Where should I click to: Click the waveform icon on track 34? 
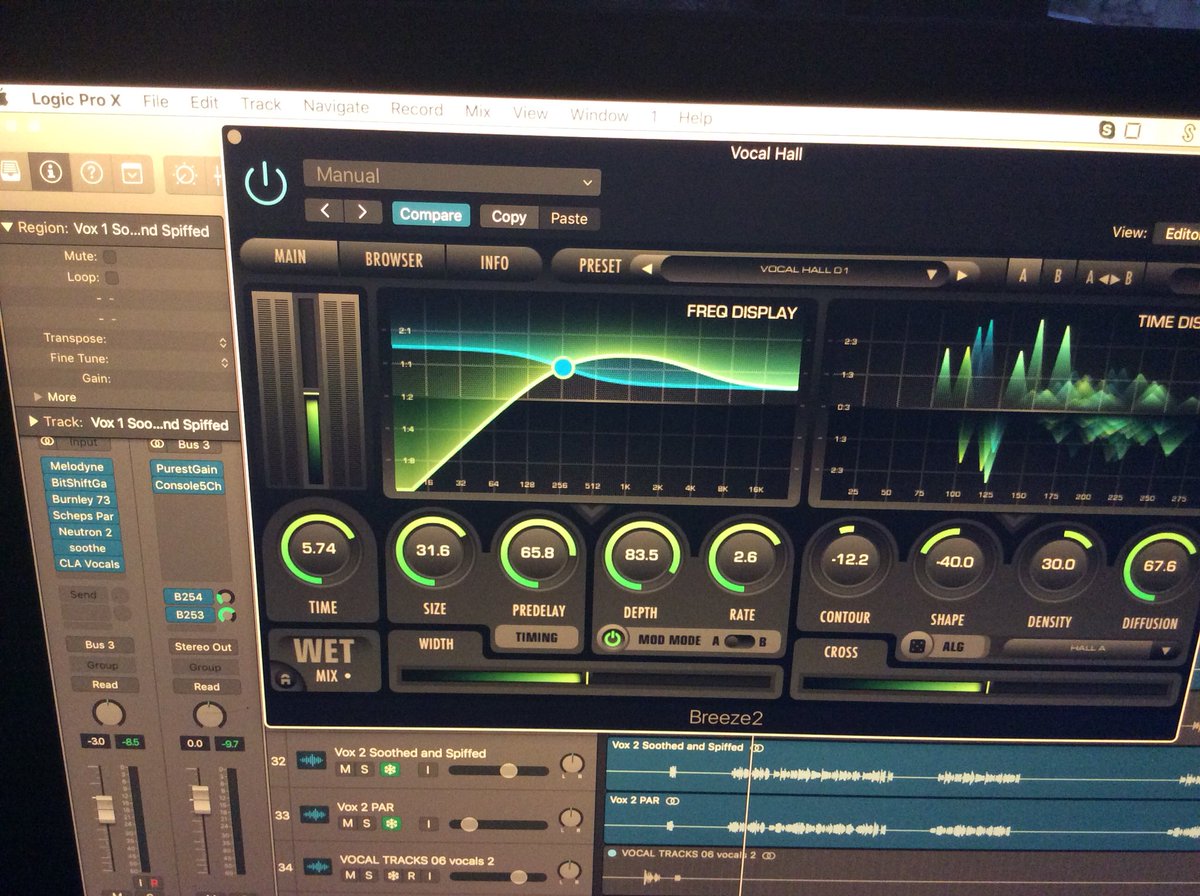(x=317, y=867)
